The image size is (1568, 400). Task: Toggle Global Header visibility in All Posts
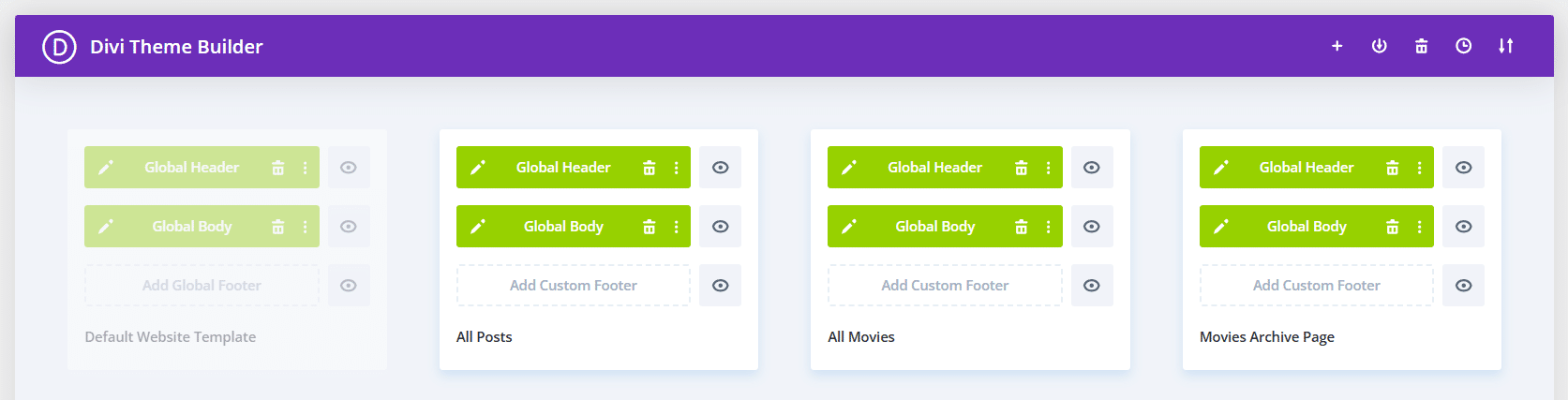point(721,168)
